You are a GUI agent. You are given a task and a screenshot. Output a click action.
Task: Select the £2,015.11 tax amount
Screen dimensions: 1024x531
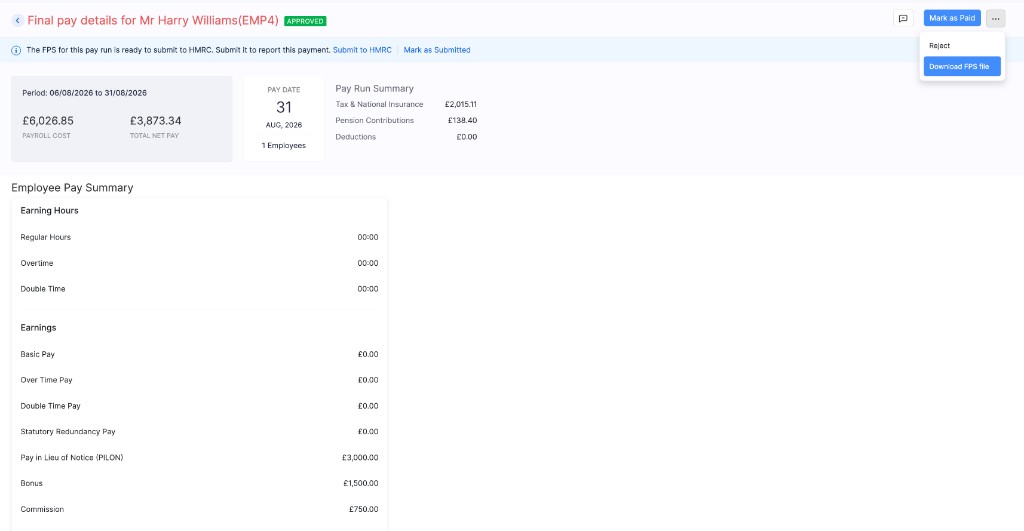point(460,105)
